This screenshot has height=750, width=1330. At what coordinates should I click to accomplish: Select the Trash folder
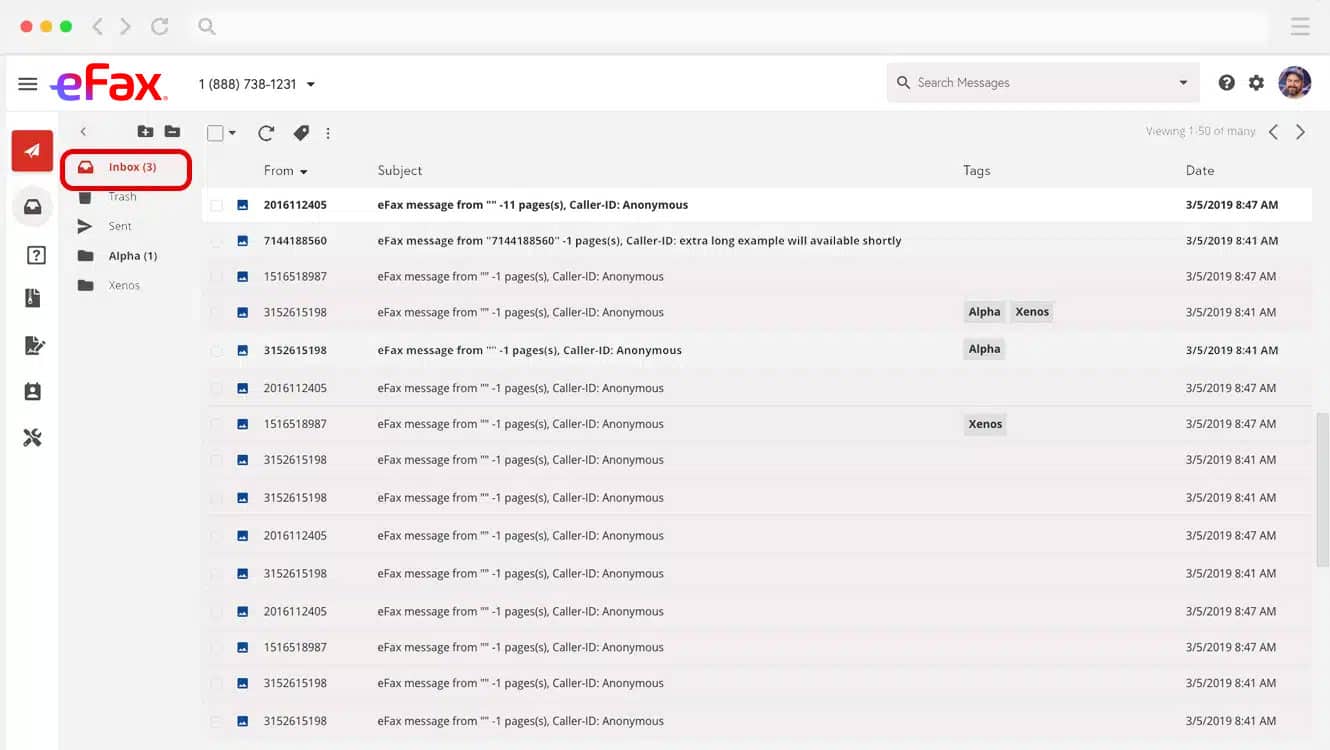(122, 196)
